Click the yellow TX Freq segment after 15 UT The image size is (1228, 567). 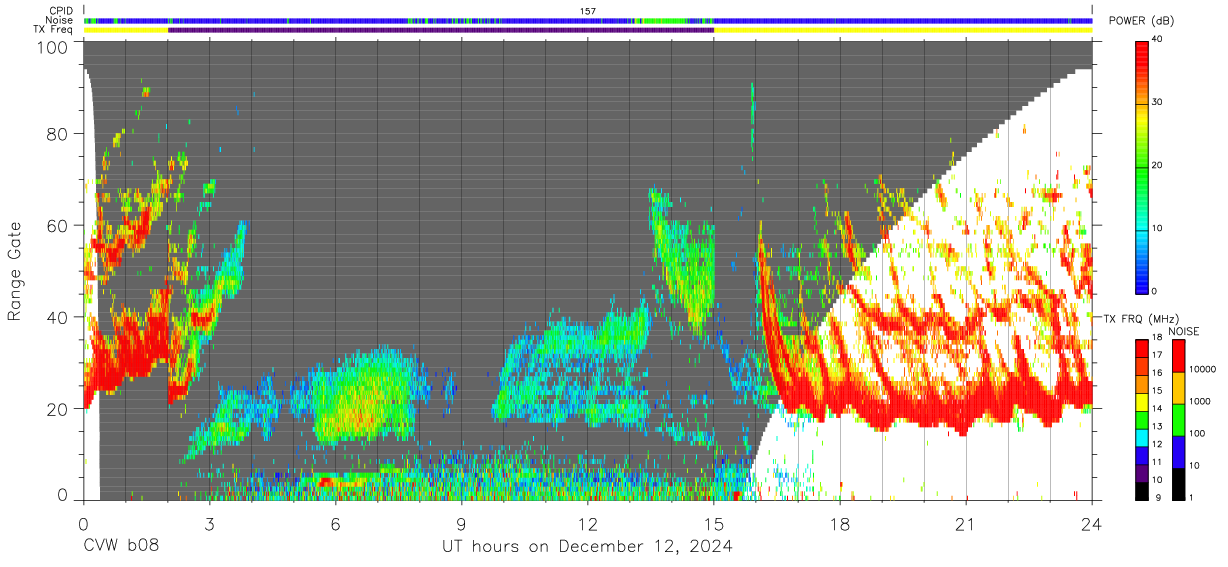coord(903,30)
